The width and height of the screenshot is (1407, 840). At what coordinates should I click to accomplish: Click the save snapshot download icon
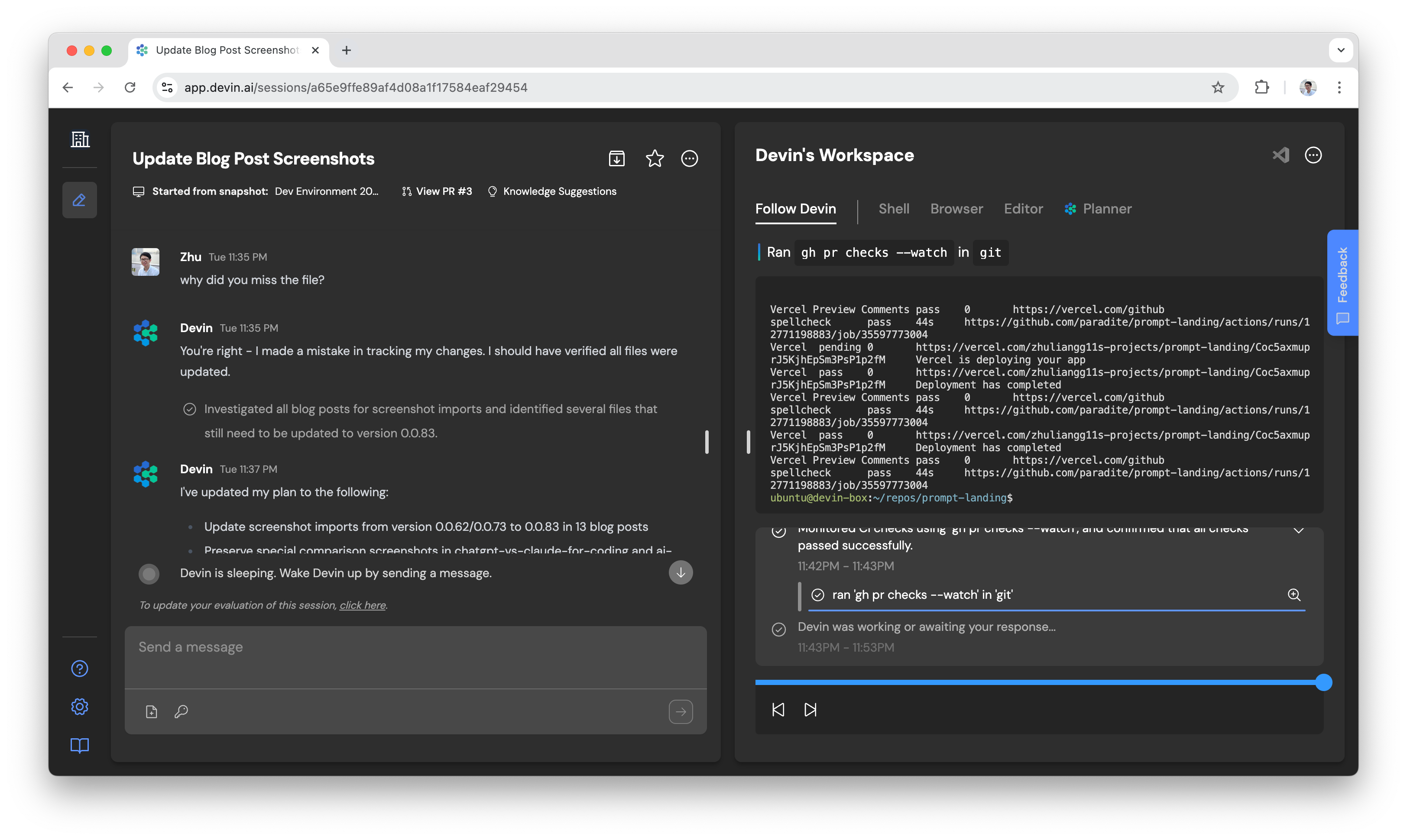point(616,158)
